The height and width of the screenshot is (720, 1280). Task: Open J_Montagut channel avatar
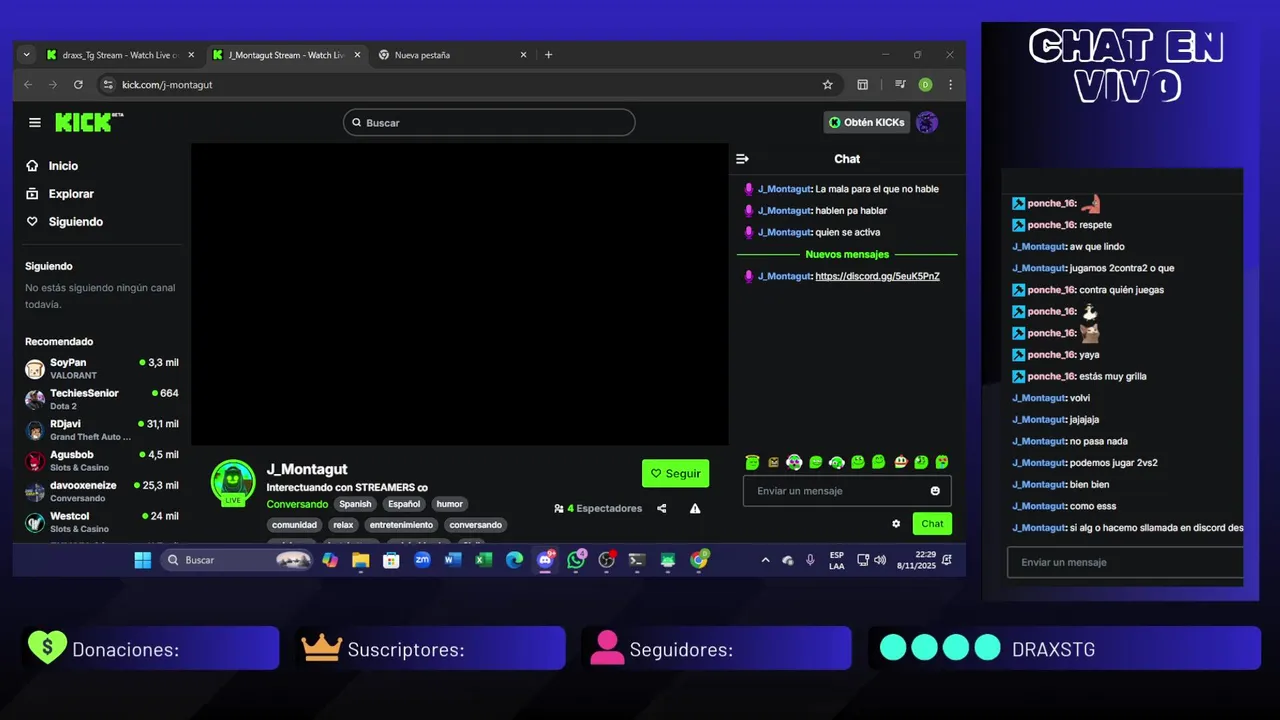pyautogui.click(x=232, y=482)
